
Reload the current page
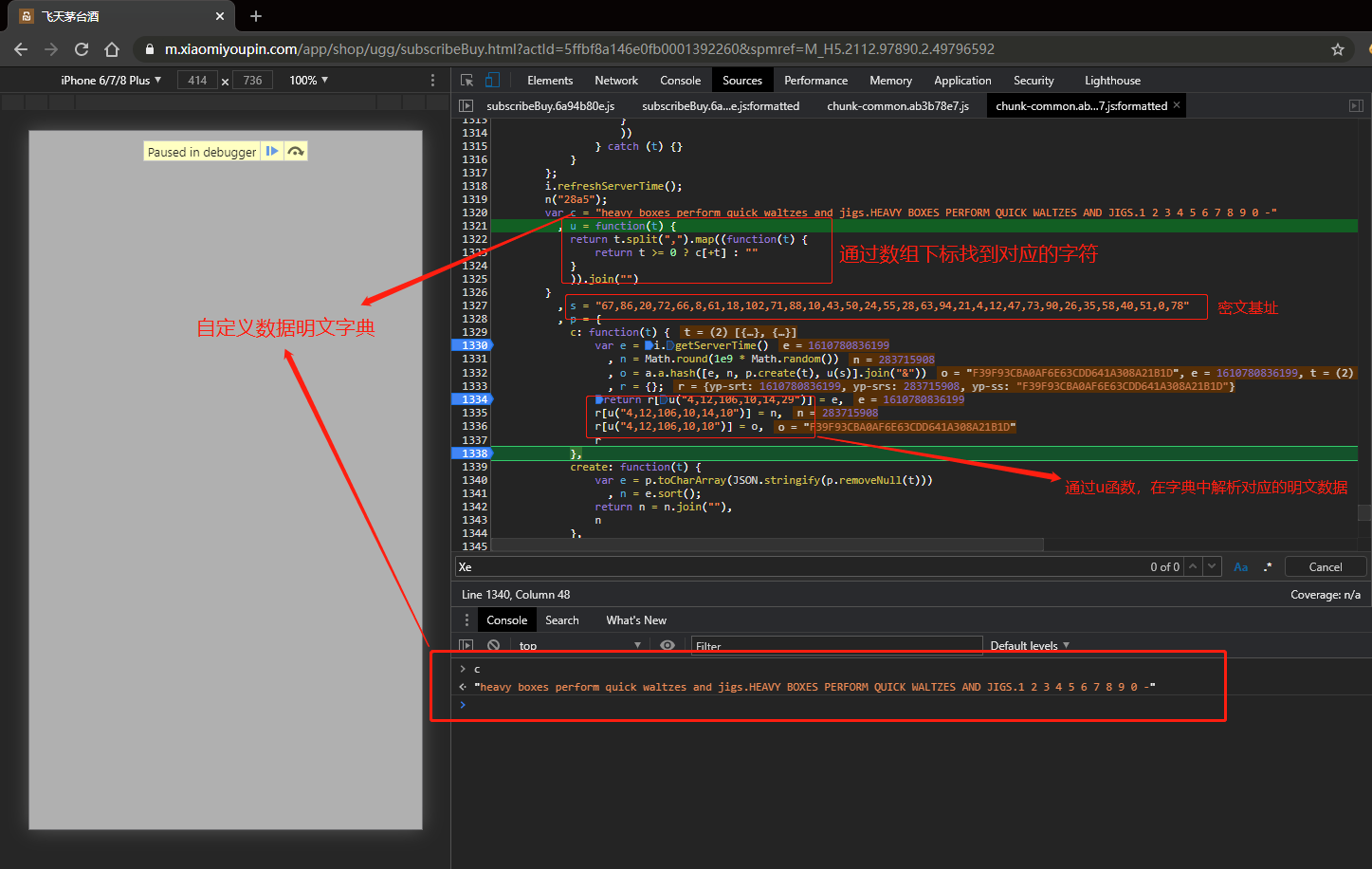point(82,49)
